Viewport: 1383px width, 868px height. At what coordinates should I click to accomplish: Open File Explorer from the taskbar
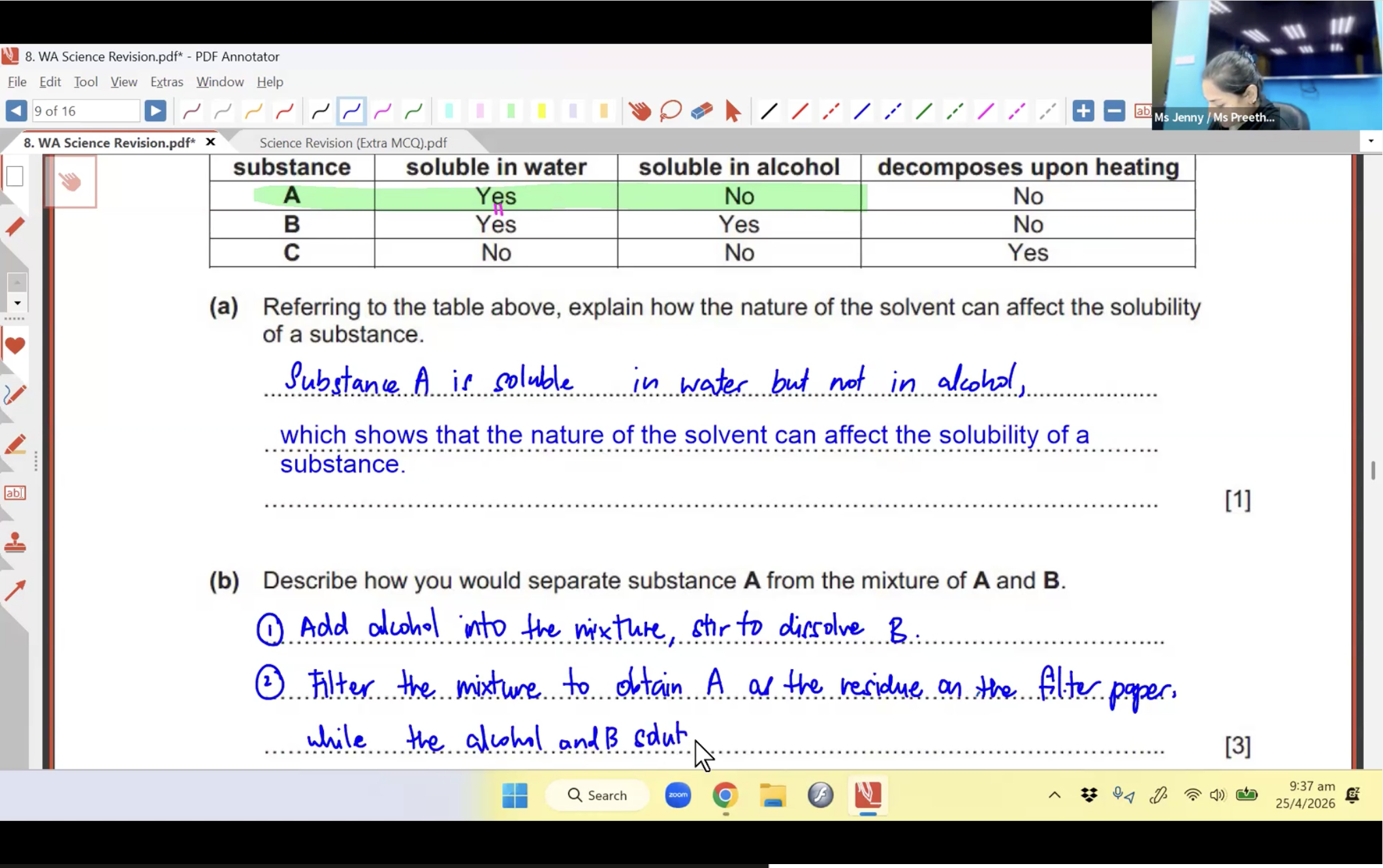[772, 795]
